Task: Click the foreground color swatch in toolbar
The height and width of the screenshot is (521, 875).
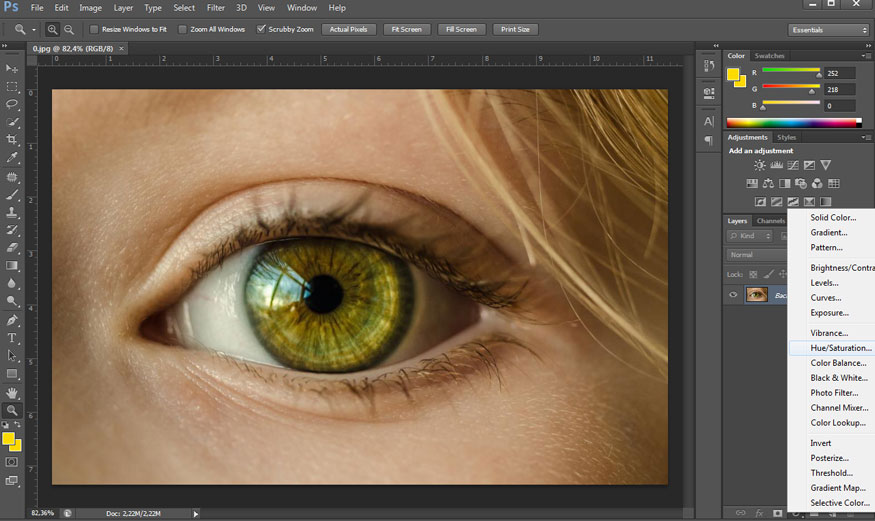Action: (8, 438)
